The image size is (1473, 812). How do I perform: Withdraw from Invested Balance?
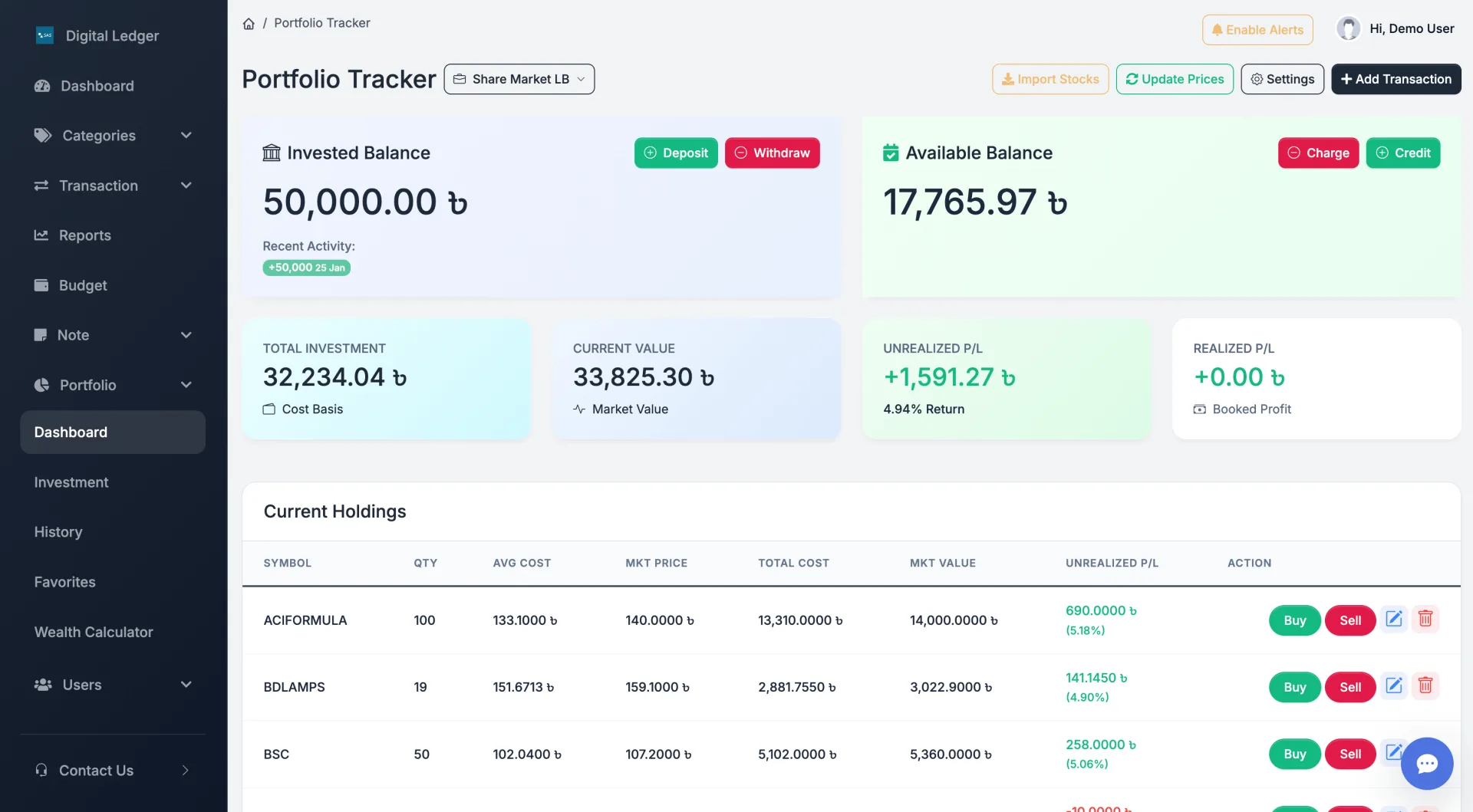[773, 153]
